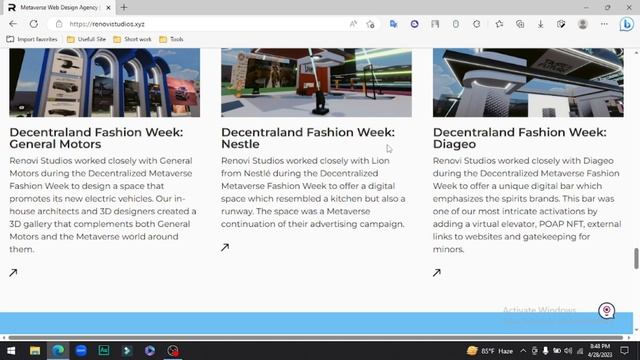The width and height of the screenshot is (640, 360).
Task: Open File Explorer from the taskbar
Action: tap(35, 351)
